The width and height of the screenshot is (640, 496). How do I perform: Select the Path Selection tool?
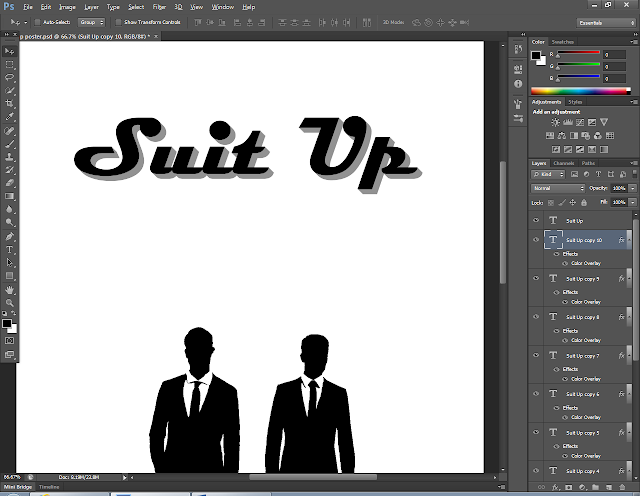point(9,262)
